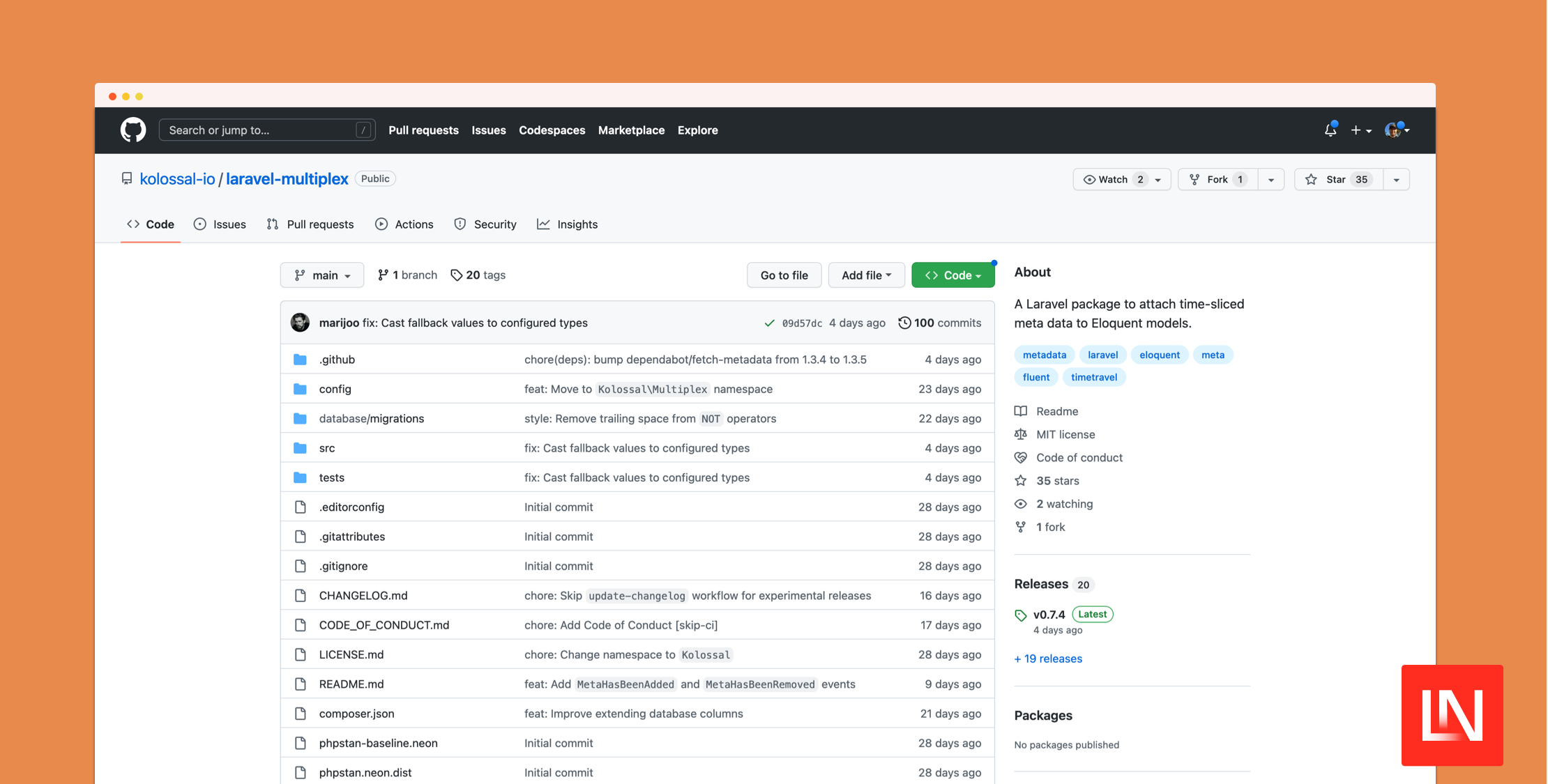Click the Readme book icon in About
Image resolution: width=1548 pixels, height=784 pixels.
coord(1021,411)
